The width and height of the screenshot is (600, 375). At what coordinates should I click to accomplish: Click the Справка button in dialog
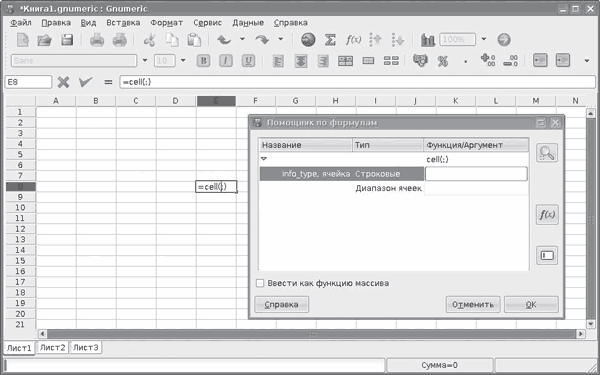[x=282, y=305]
